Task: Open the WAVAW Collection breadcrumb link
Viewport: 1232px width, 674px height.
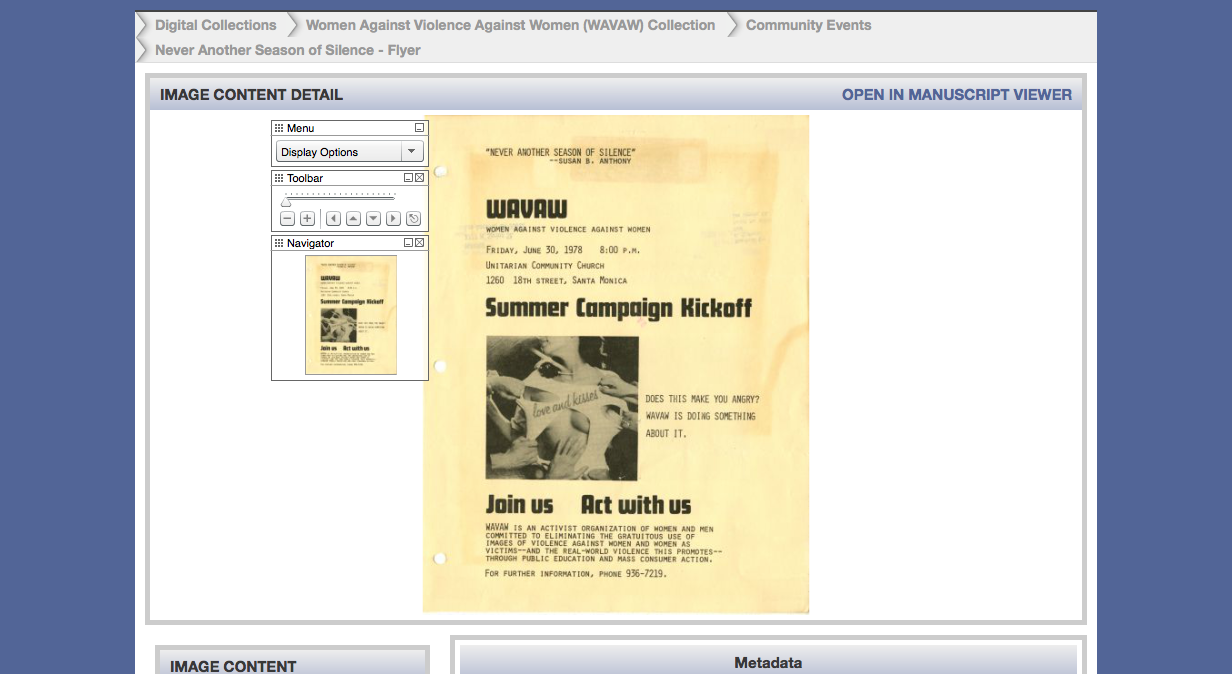Action: [510, 25]
